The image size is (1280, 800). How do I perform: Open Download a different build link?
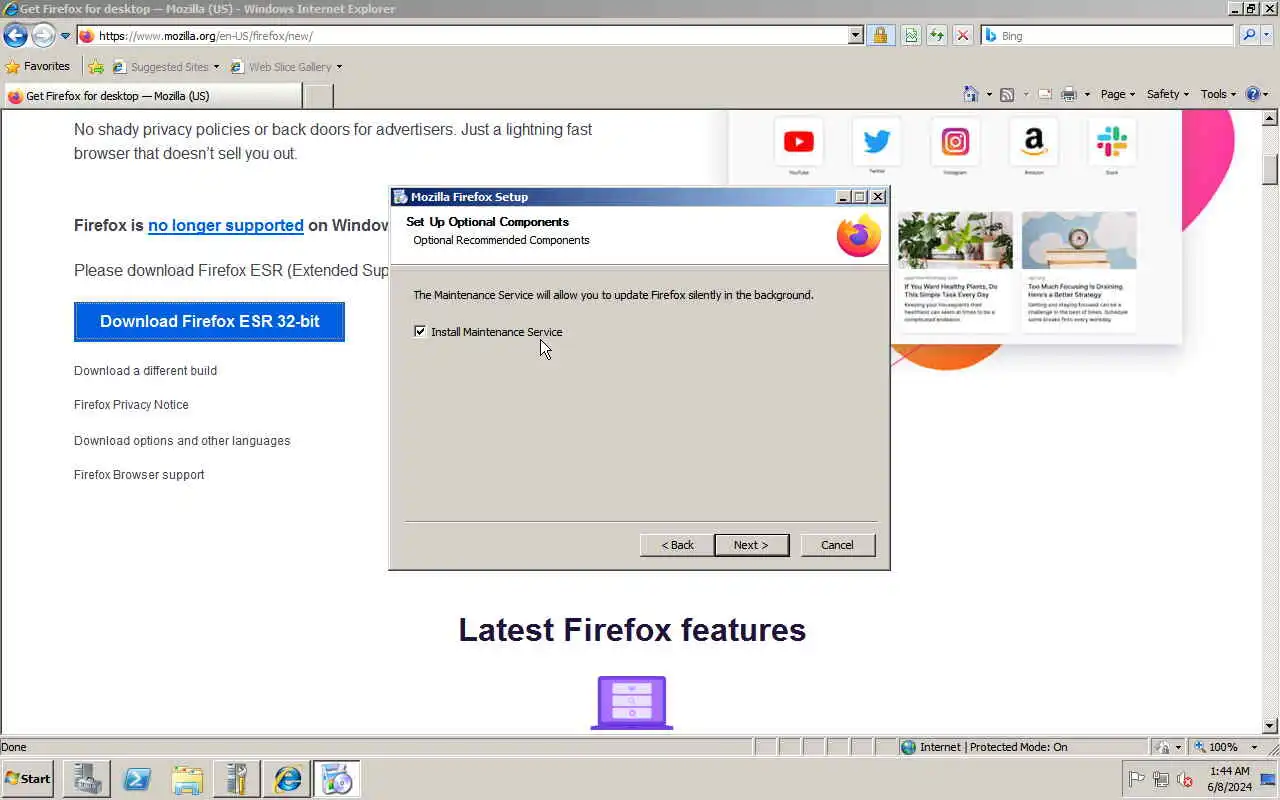click(145, 371)
